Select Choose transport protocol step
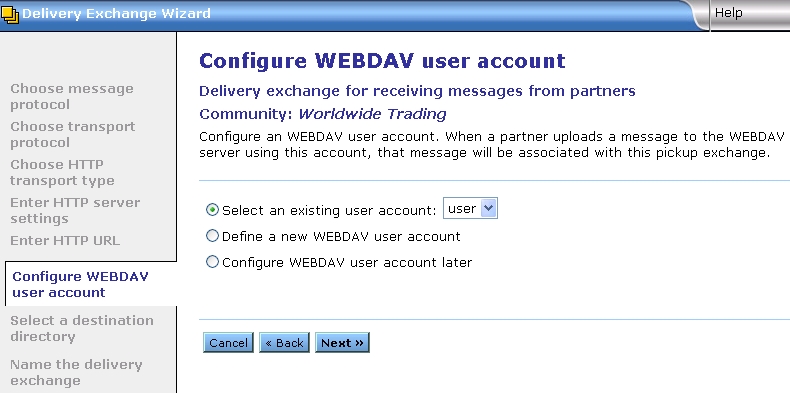 73,135
